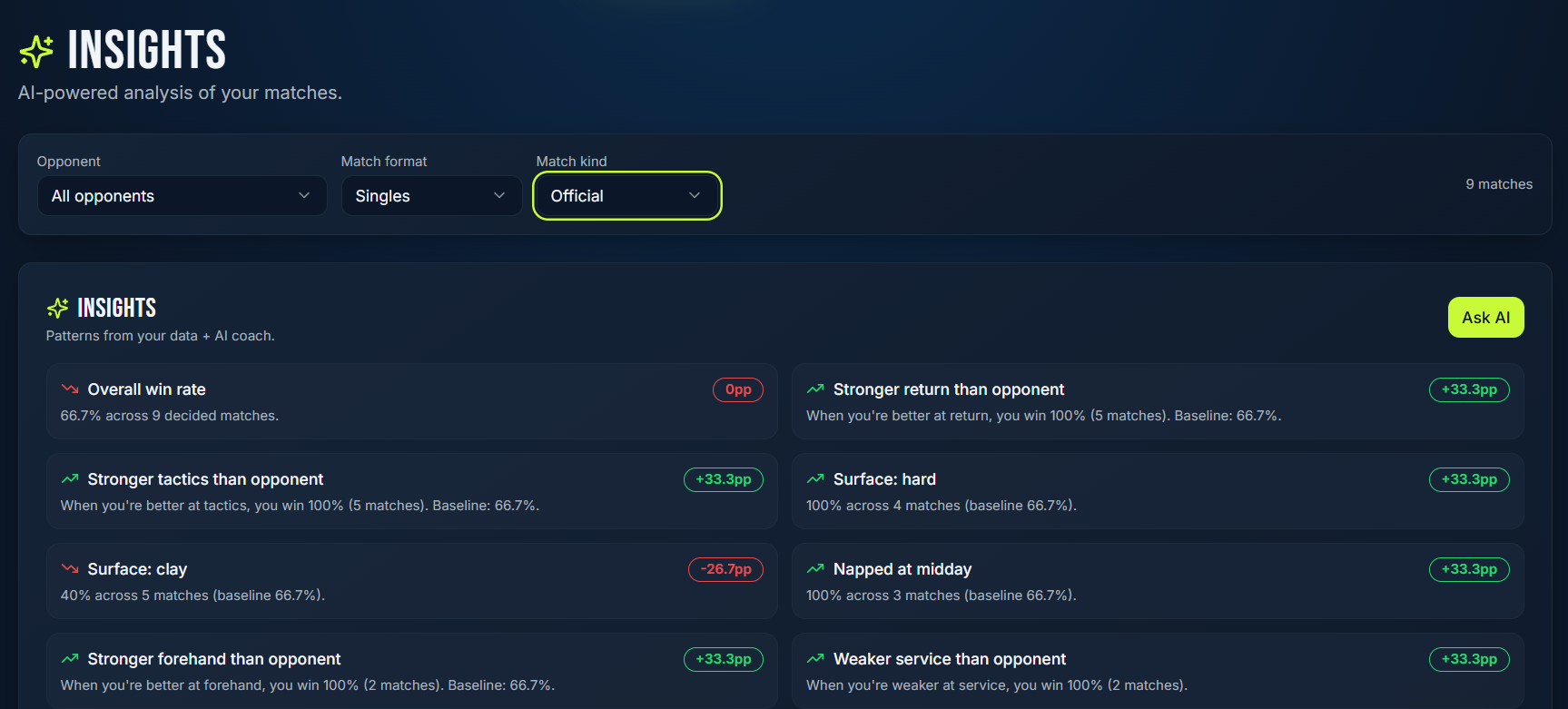This screenshot has width=1568, height=709.
Task: Click downward trend icon on Surface: clay
Action: coord(70,568)
